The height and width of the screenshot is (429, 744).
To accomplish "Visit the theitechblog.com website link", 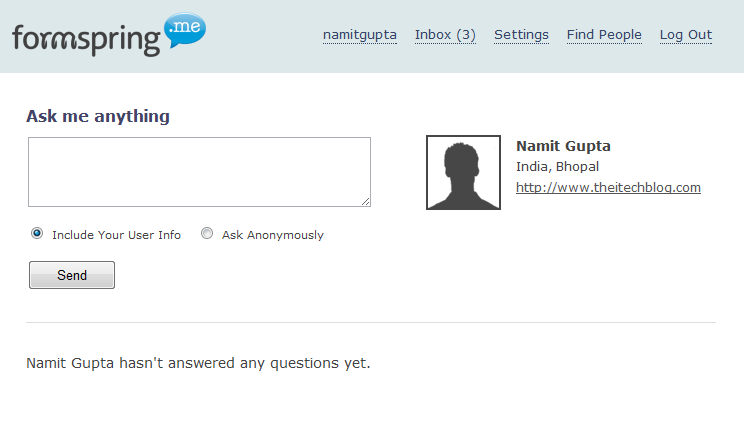I will [608, 187].
